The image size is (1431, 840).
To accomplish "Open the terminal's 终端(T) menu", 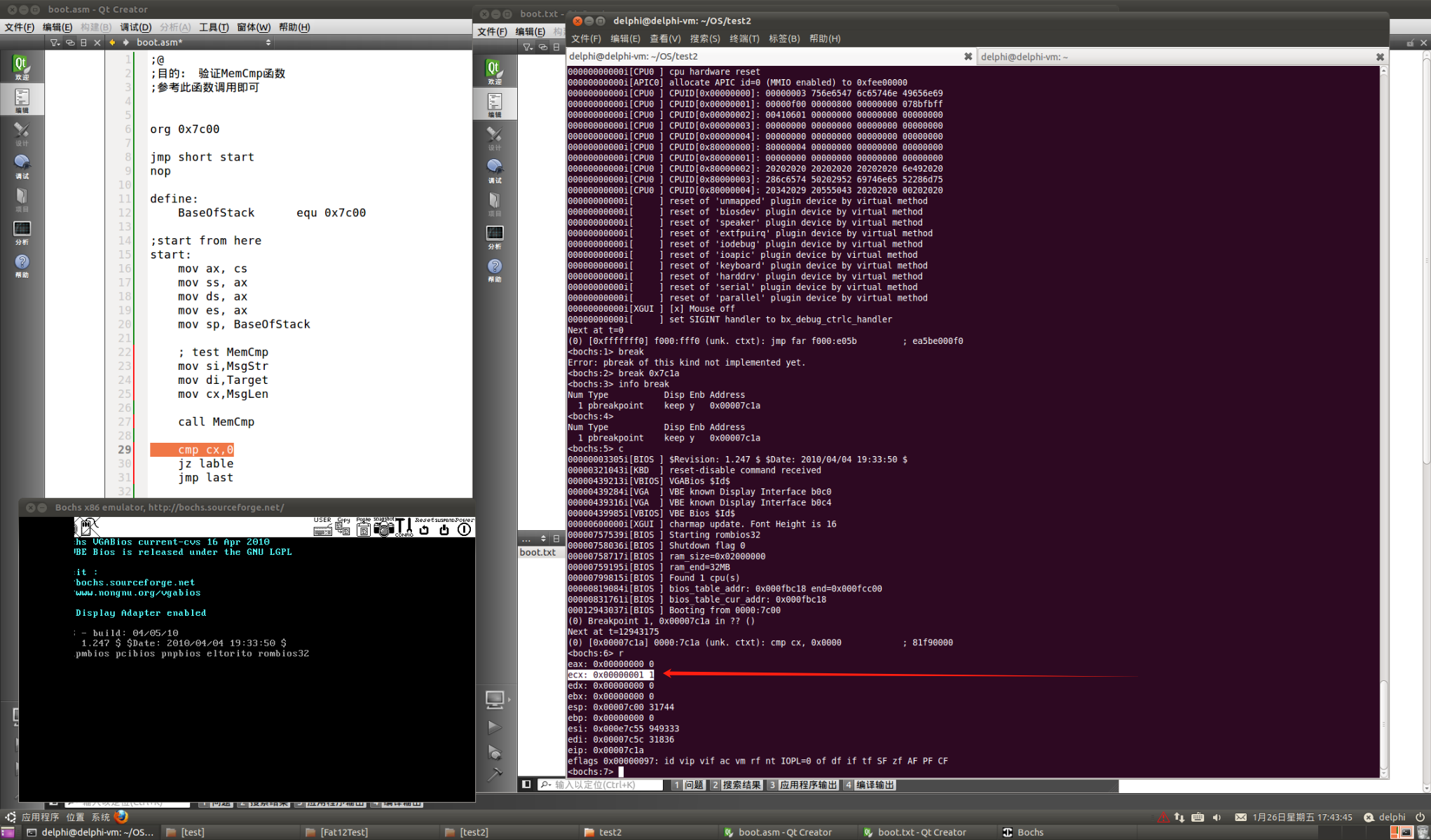I will tap(744, 39).
